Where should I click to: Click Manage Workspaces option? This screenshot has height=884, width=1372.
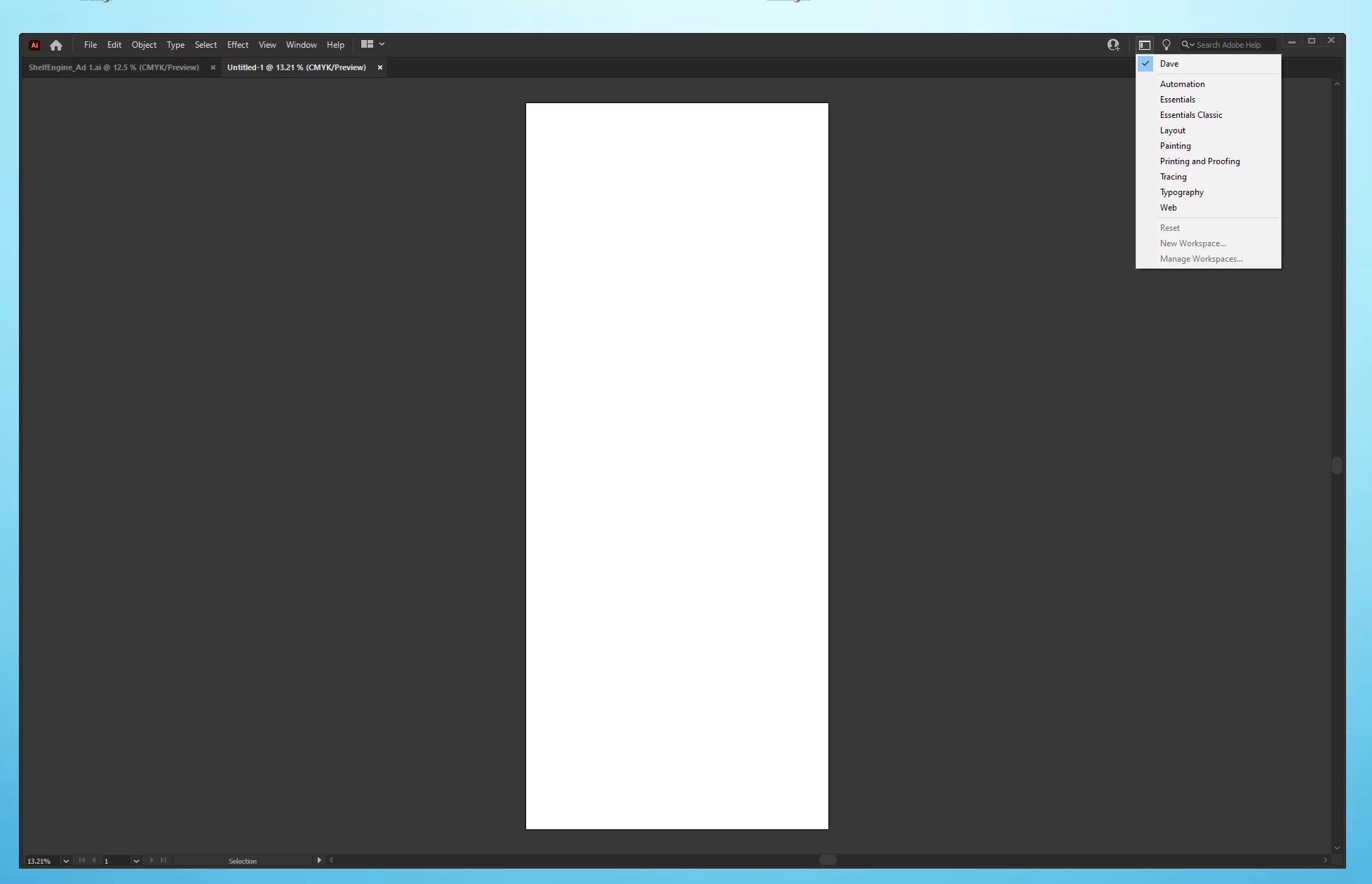[x=1201, y=259]
